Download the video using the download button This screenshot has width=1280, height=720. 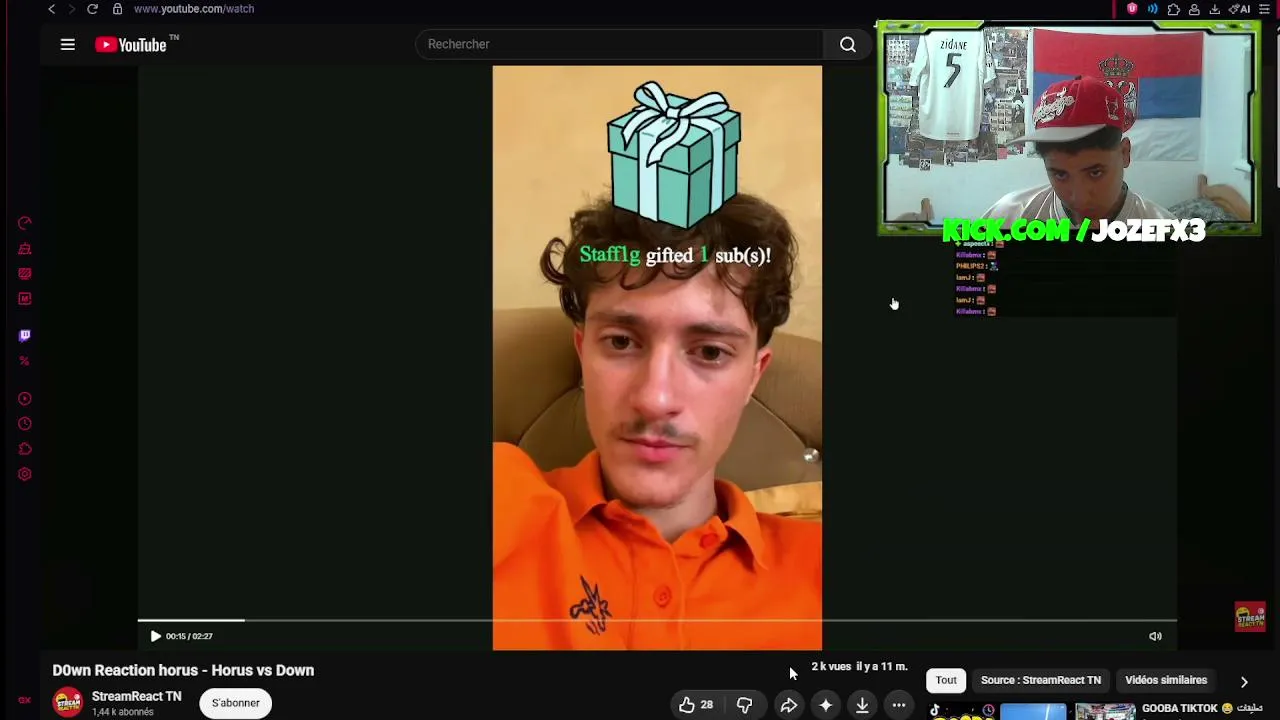pos(862,705)
